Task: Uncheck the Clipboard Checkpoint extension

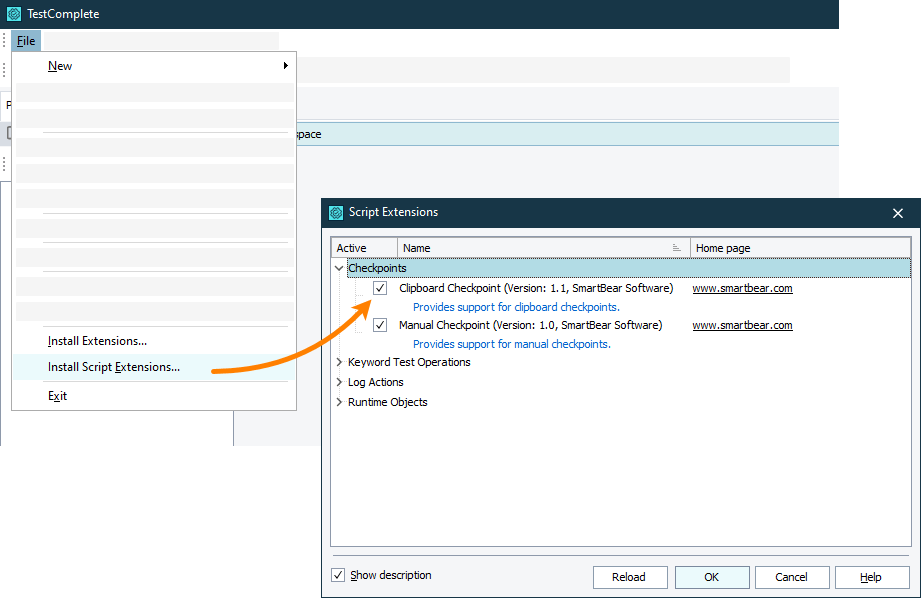Action: point(380,288)
